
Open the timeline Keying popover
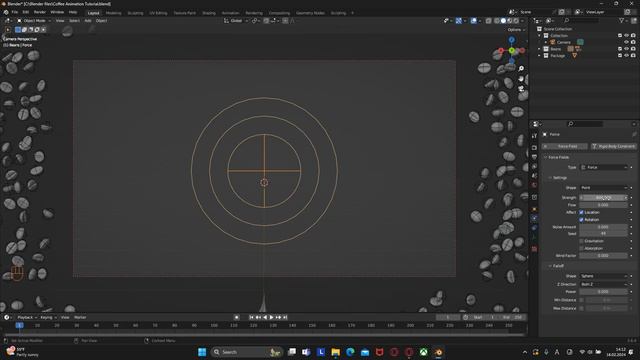48,317
